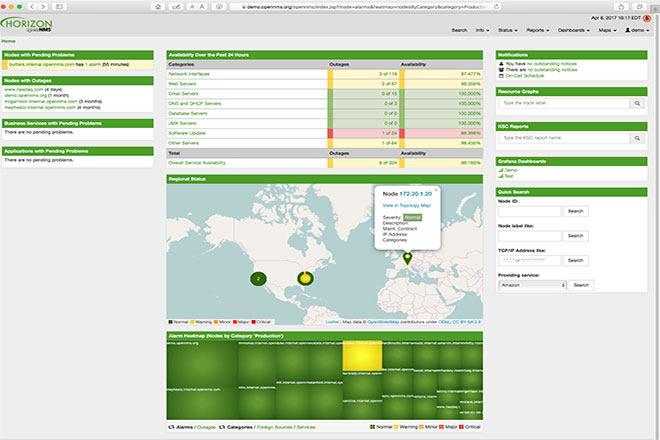Click the yellow-centered cluster marker on east US
660x440 pixels.
click(305, 278)
